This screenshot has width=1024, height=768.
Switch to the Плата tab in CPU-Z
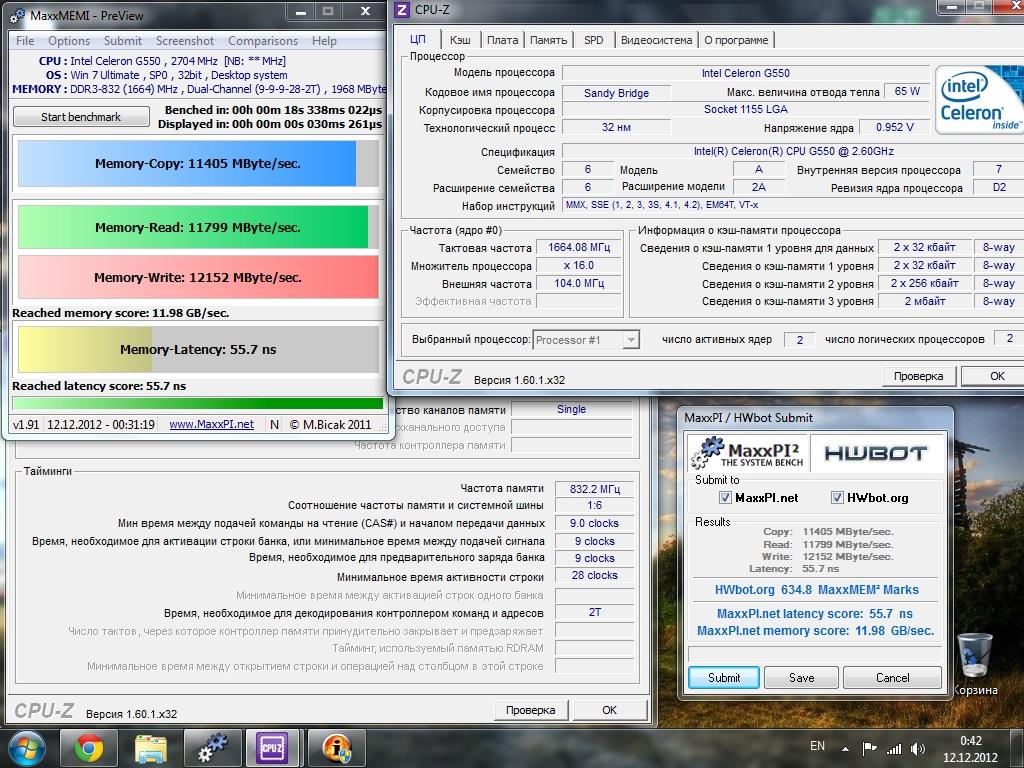point(502,40)
